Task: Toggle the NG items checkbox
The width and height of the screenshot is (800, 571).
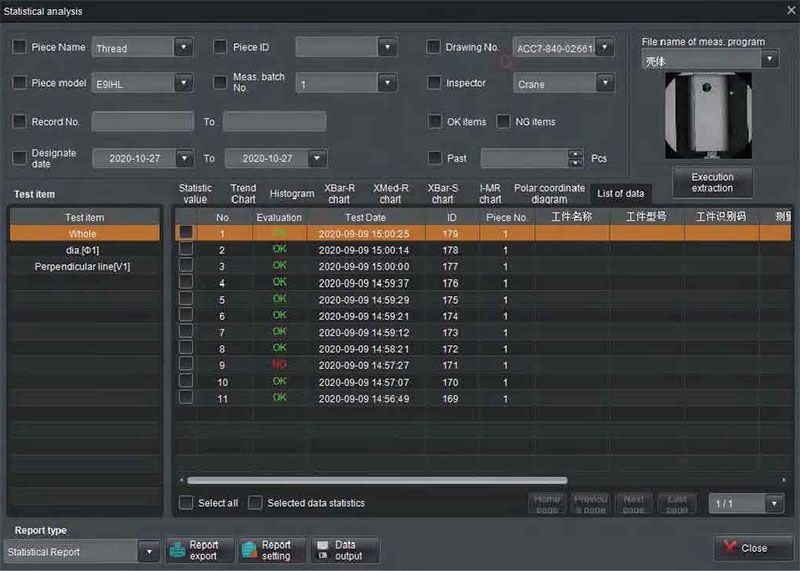Action: coord(503,122)
